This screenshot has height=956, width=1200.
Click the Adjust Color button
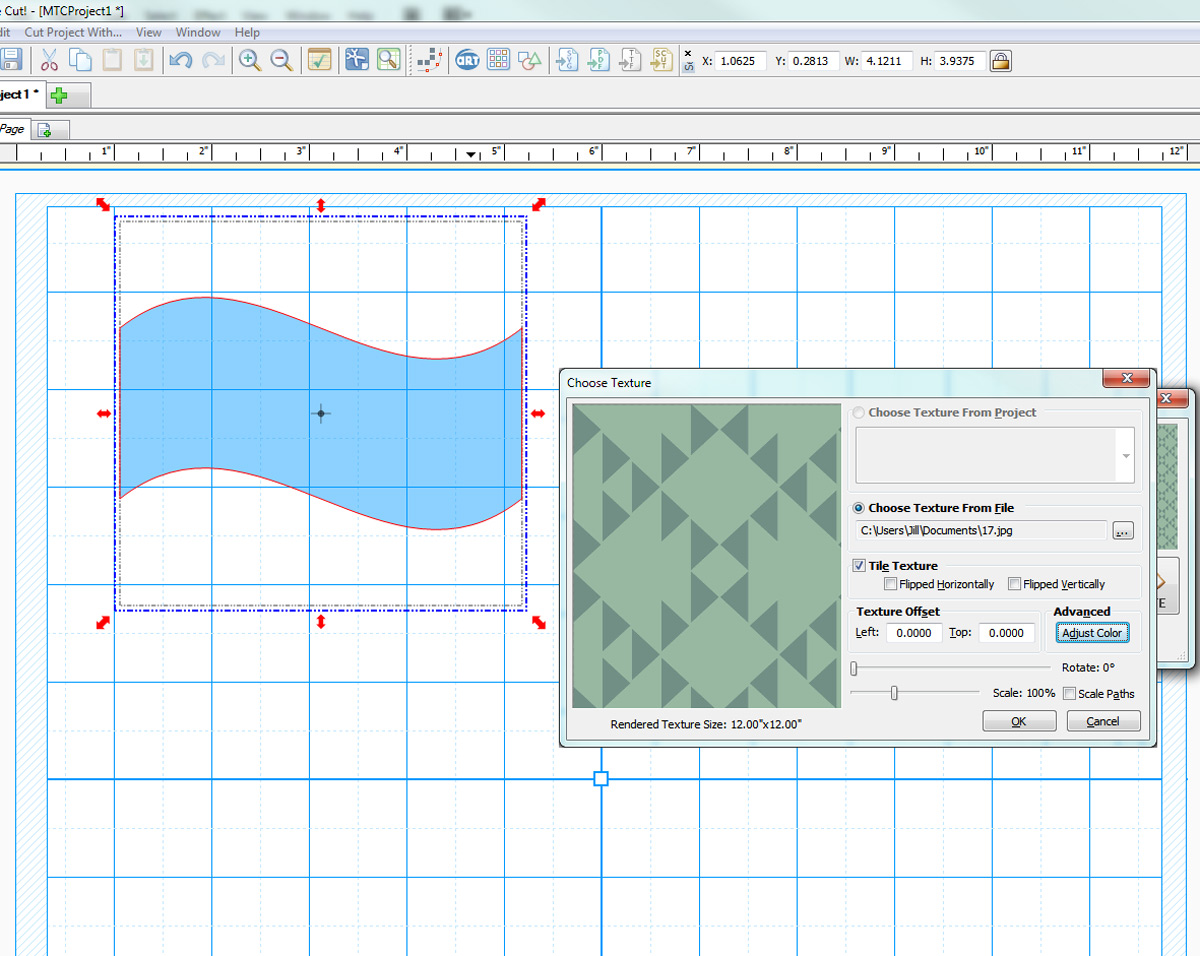(x=1092, y=633)
